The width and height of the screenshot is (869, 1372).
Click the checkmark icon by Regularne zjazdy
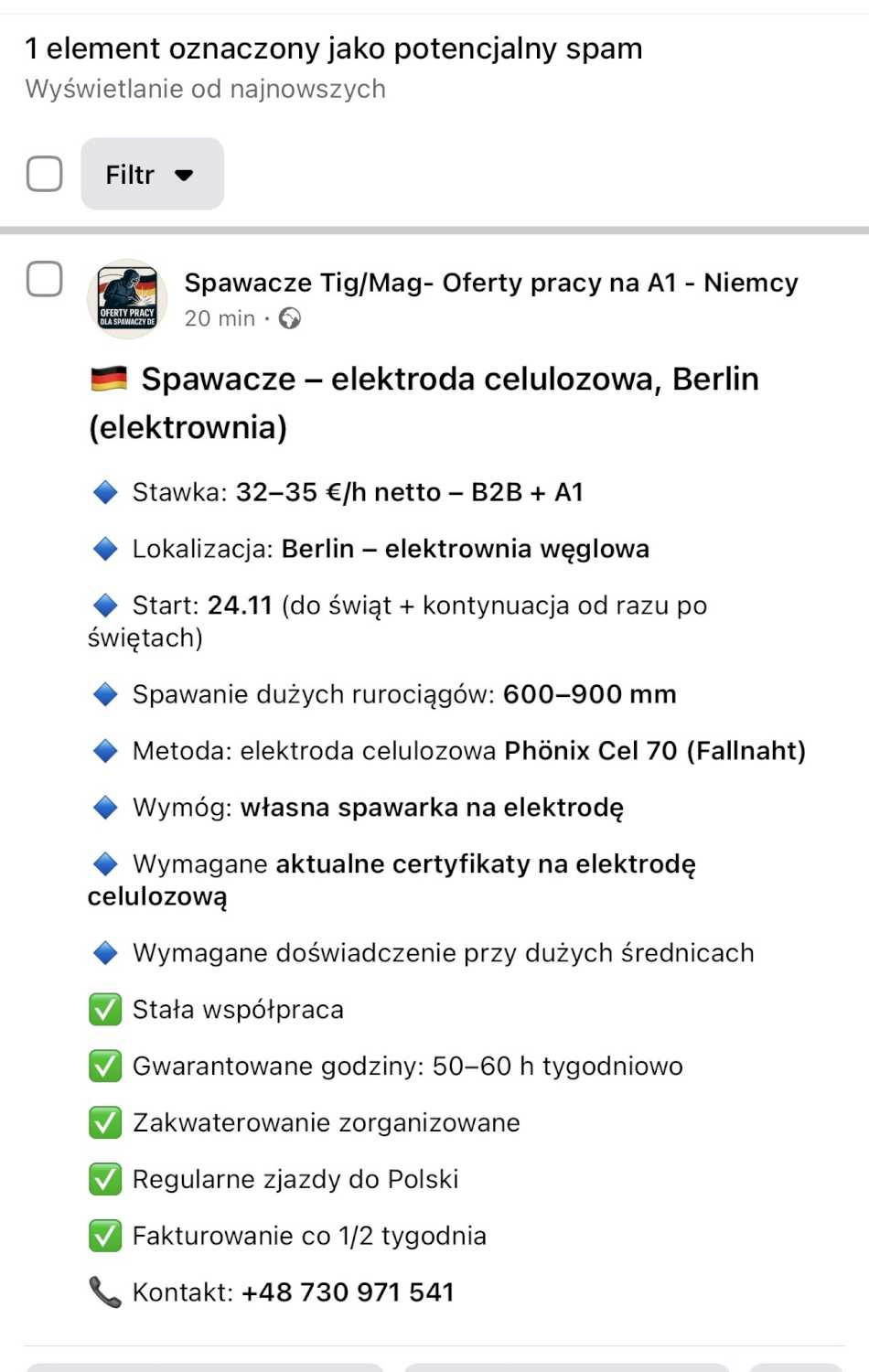pos(105,1179)
